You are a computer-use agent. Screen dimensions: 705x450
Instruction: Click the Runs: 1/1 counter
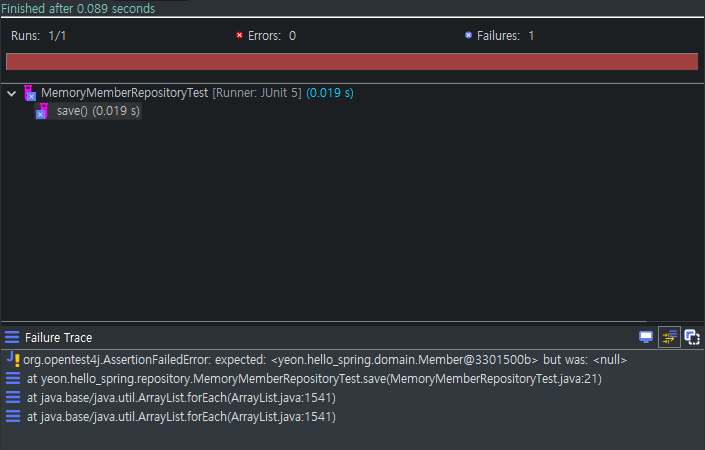39,36
